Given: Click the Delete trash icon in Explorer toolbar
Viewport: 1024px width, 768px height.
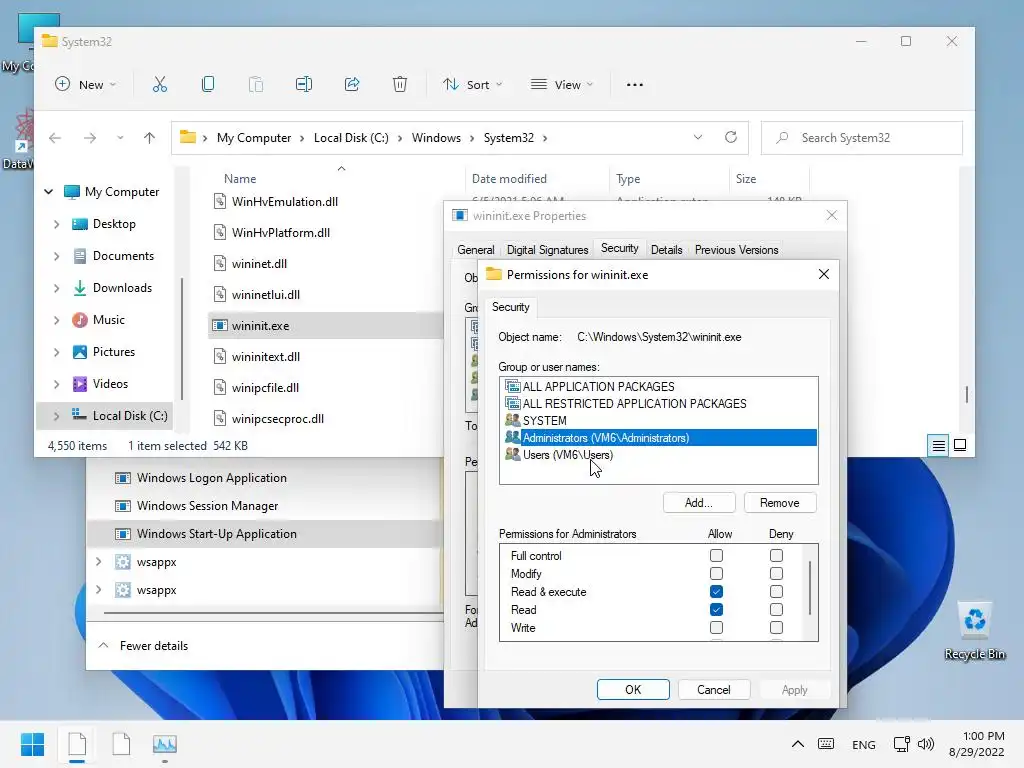Looking at the screenshot, I should coord(400,84).
